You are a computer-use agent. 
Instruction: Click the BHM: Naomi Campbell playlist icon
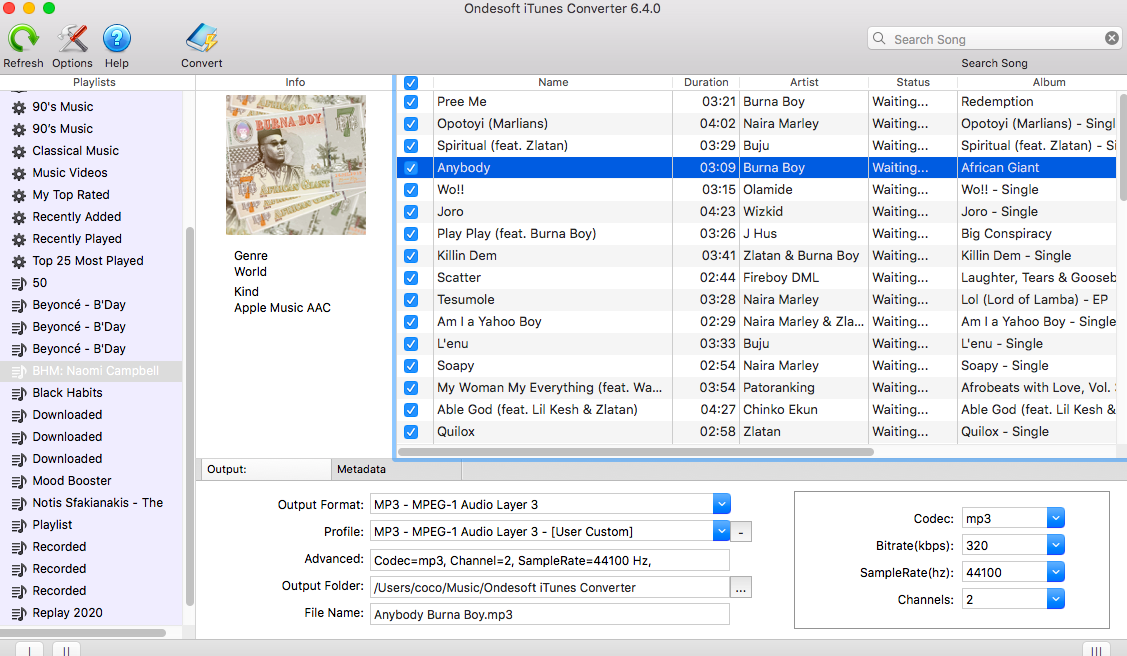[19, 371]
